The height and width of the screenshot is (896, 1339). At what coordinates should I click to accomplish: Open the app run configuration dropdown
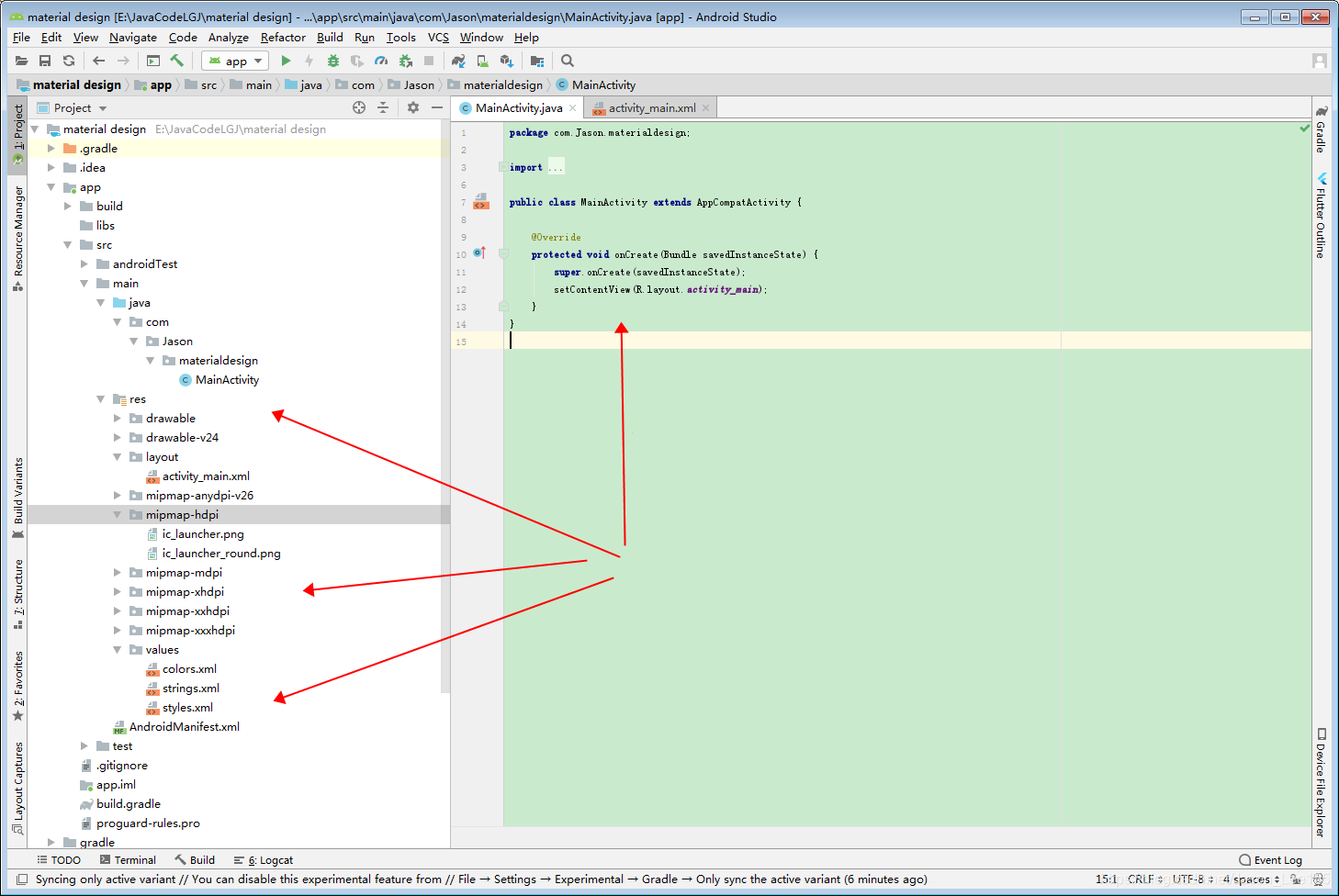tap(236, 61)
